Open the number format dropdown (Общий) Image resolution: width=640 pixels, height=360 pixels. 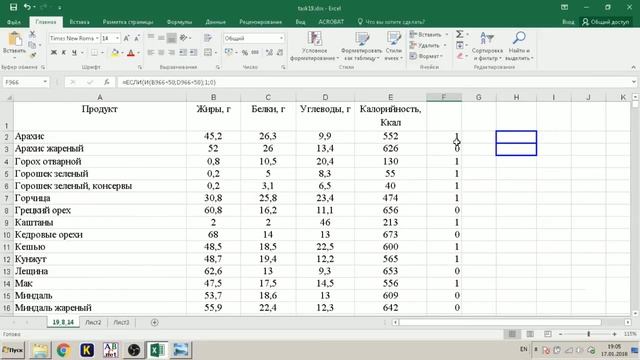281,38
